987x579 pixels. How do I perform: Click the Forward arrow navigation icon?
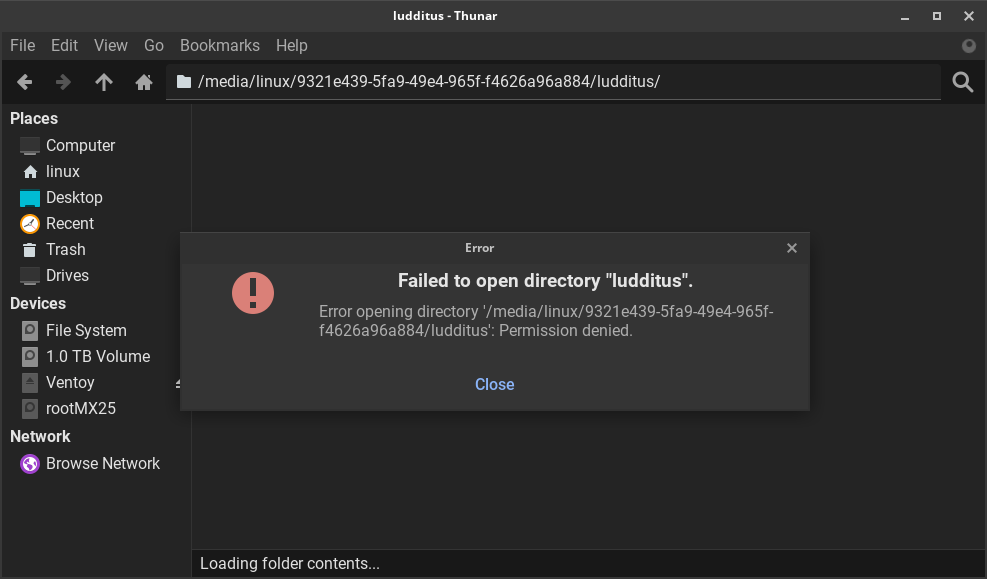point(63,82)
